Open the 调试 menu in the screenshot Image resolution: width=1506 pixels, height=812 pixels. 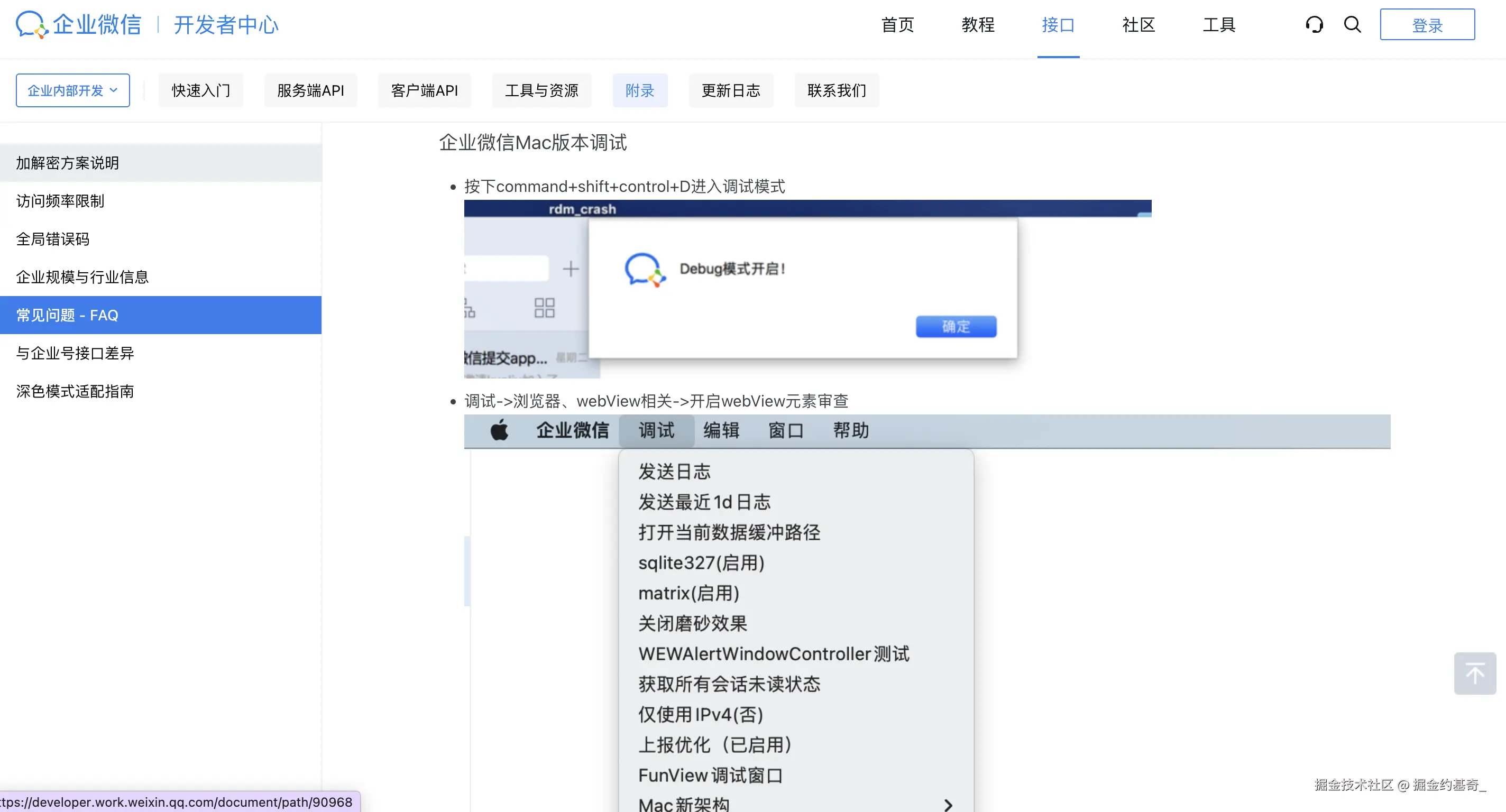[x=656, y=430]
